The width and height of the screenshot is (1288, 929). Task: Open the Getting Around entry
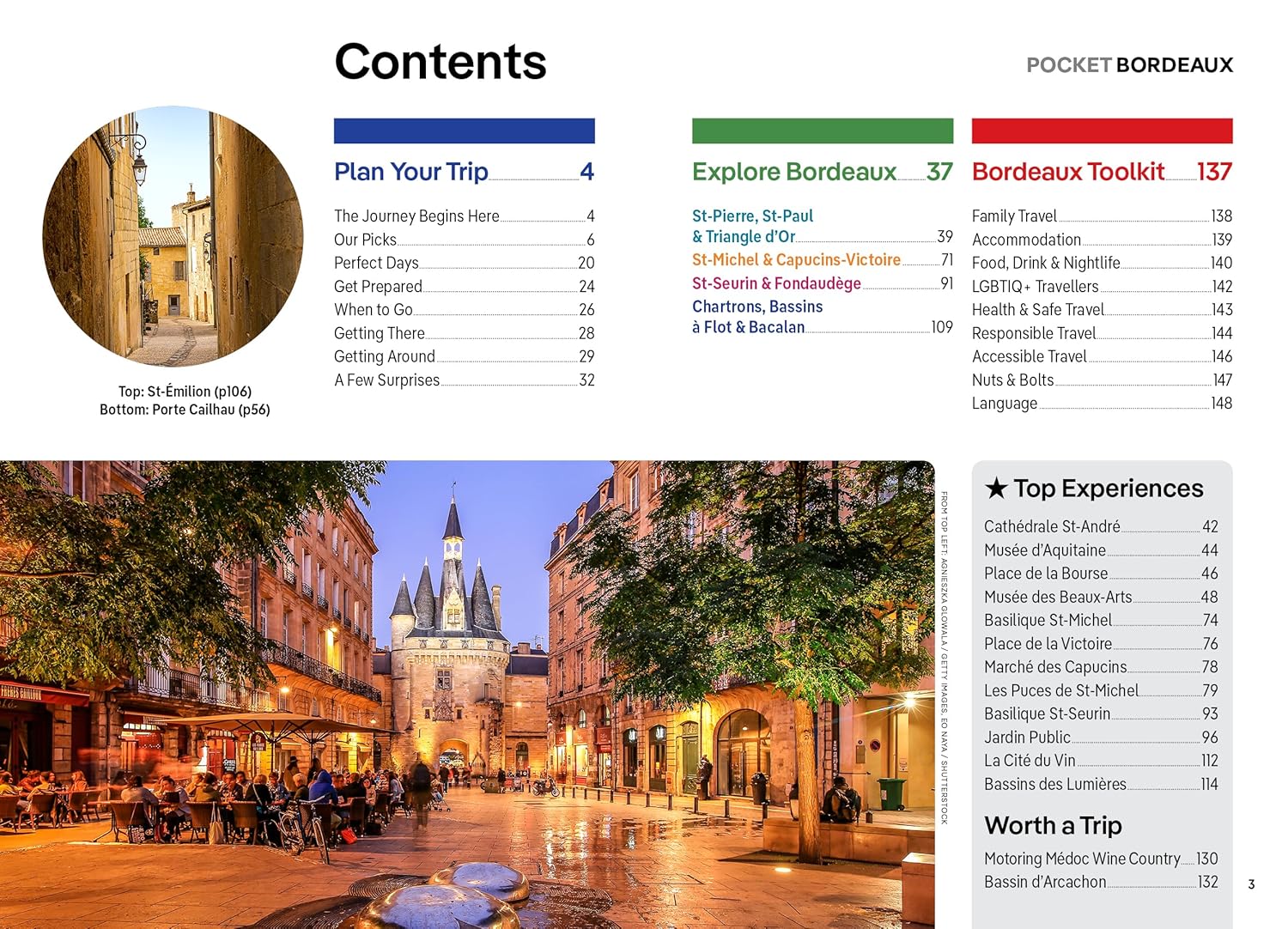[385, 356]
